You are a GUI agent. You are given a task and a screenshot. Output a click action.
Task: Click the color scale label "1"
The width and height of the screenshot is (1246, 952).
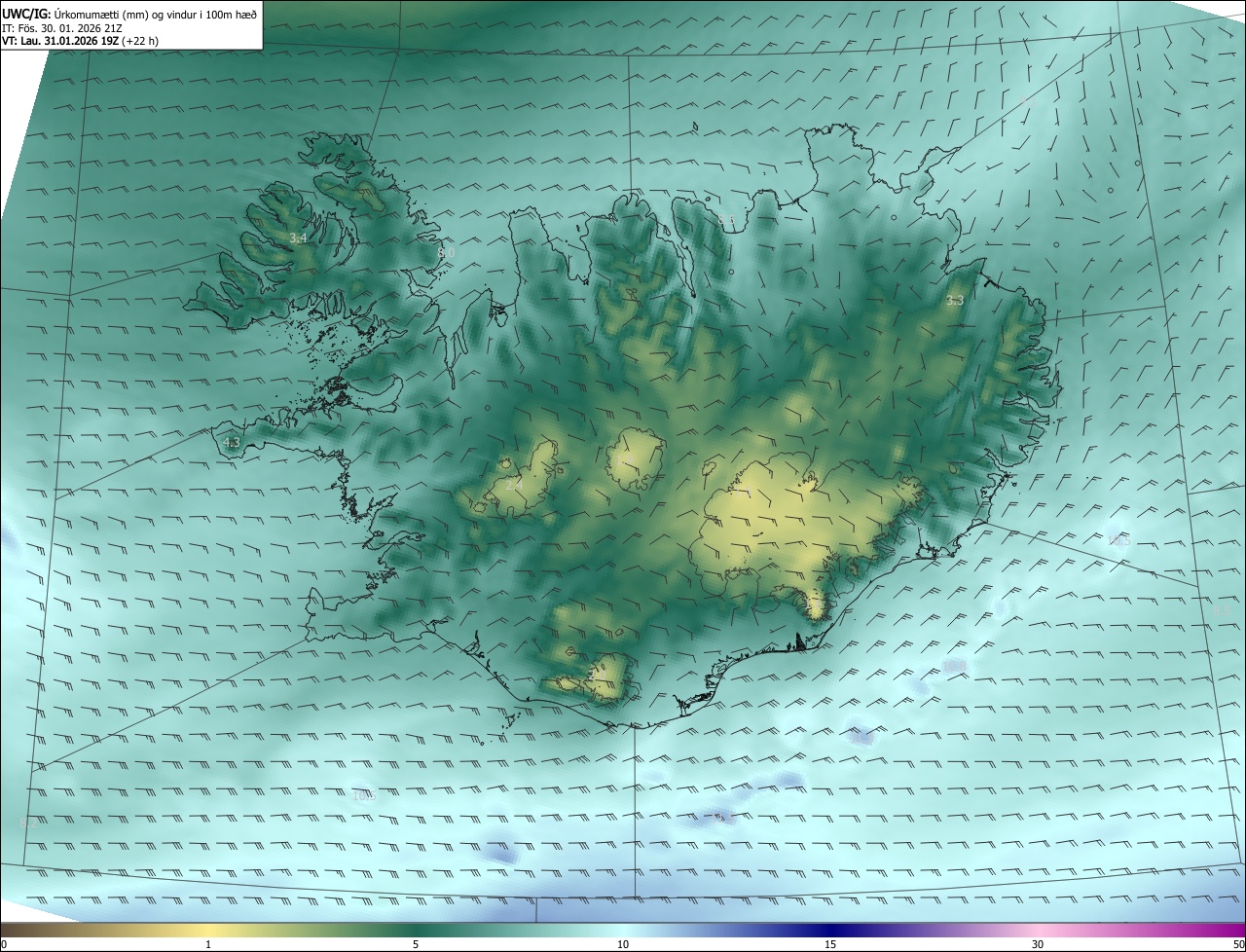click(208, 944)
